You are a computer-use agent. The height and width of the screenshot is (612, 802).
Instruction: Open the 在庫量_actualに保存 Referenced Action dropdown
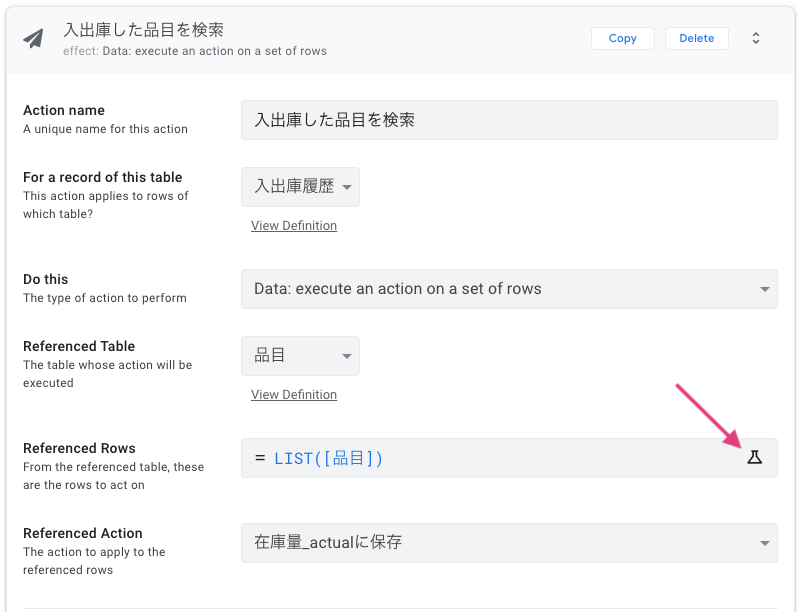click(509, 543)
